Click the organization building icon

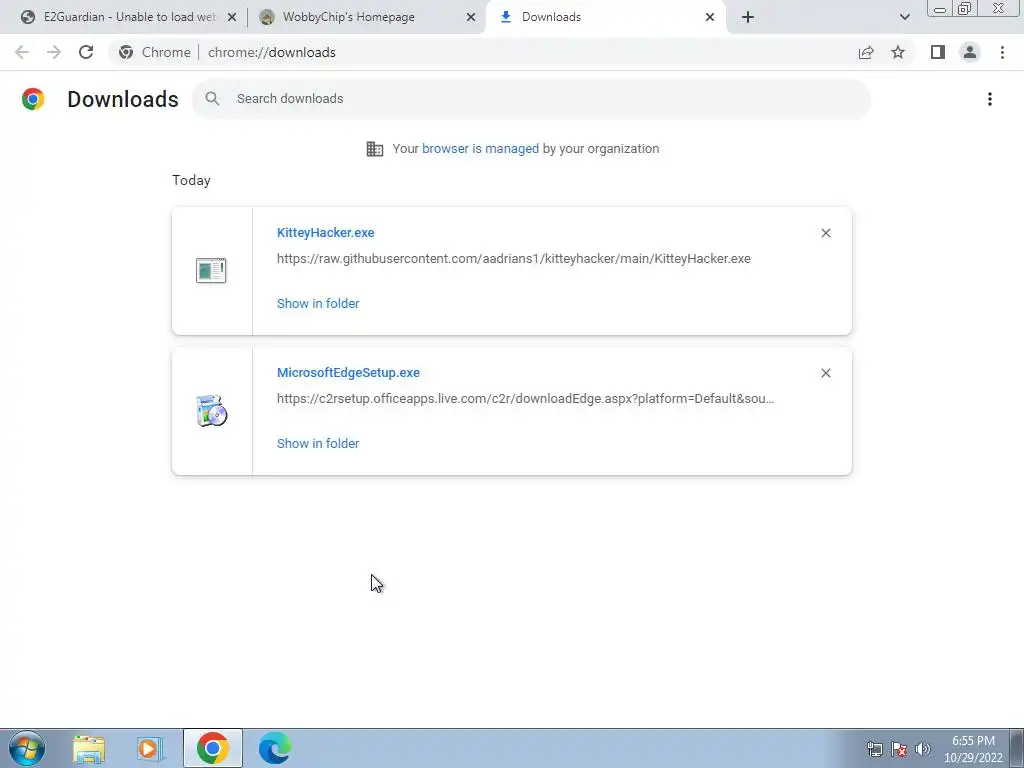point(375,149)
